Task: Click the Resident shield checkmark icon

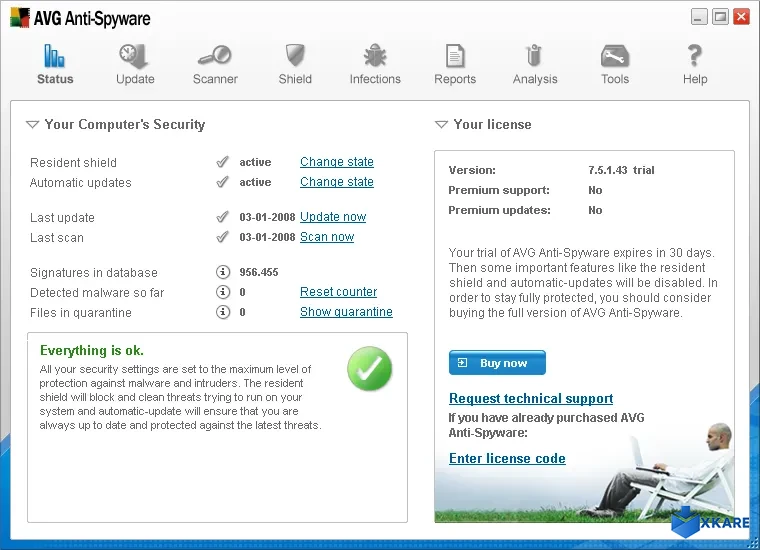Action: pyautogui.click(x=222, y=162)
